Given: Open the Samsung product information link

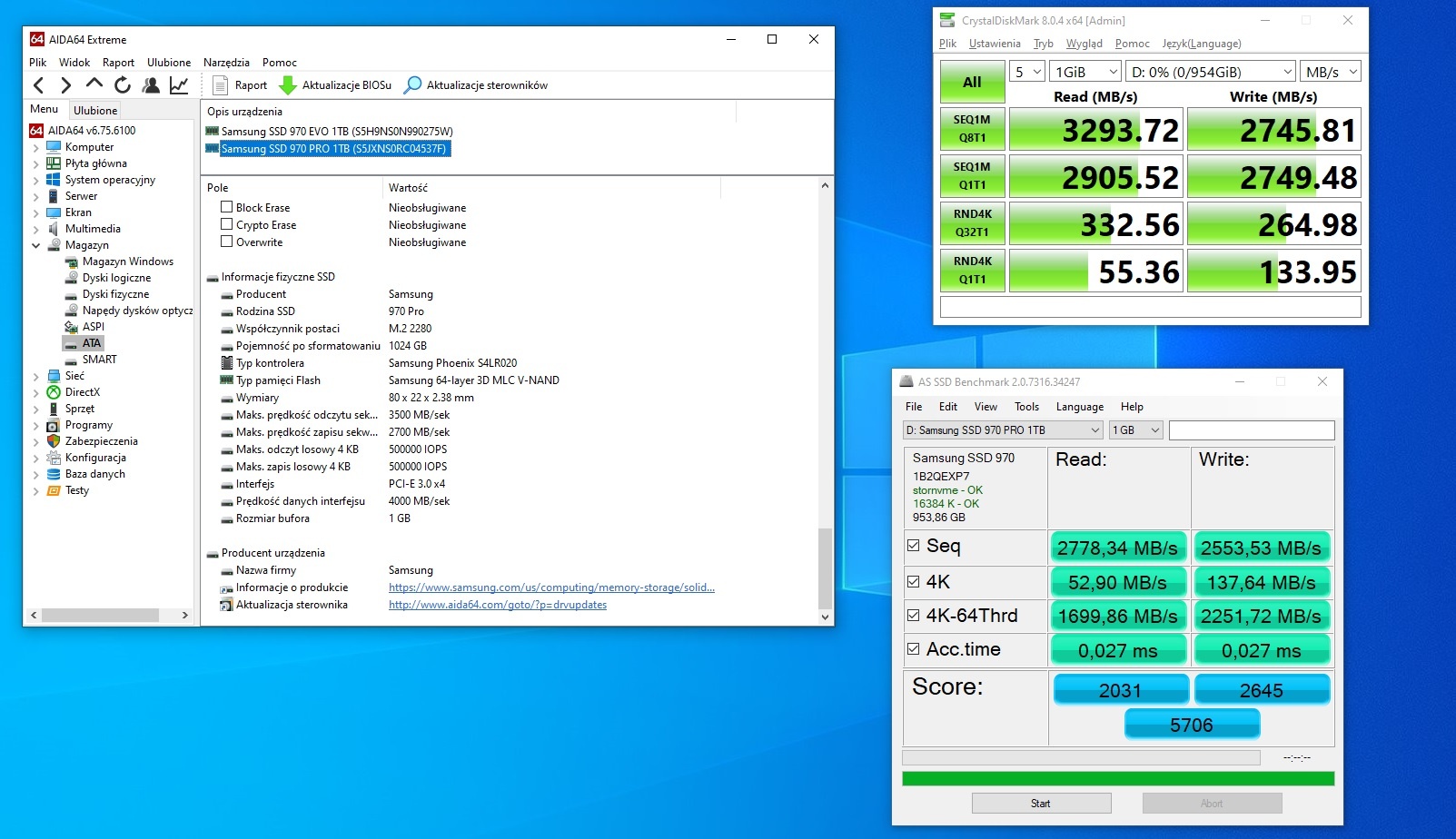Looking at the screenshot, I should 551,587.
